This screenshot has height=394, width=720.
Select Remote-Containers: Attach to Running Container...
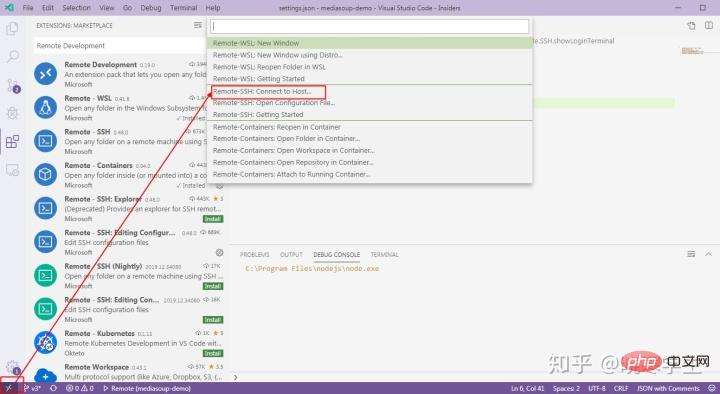370,174
